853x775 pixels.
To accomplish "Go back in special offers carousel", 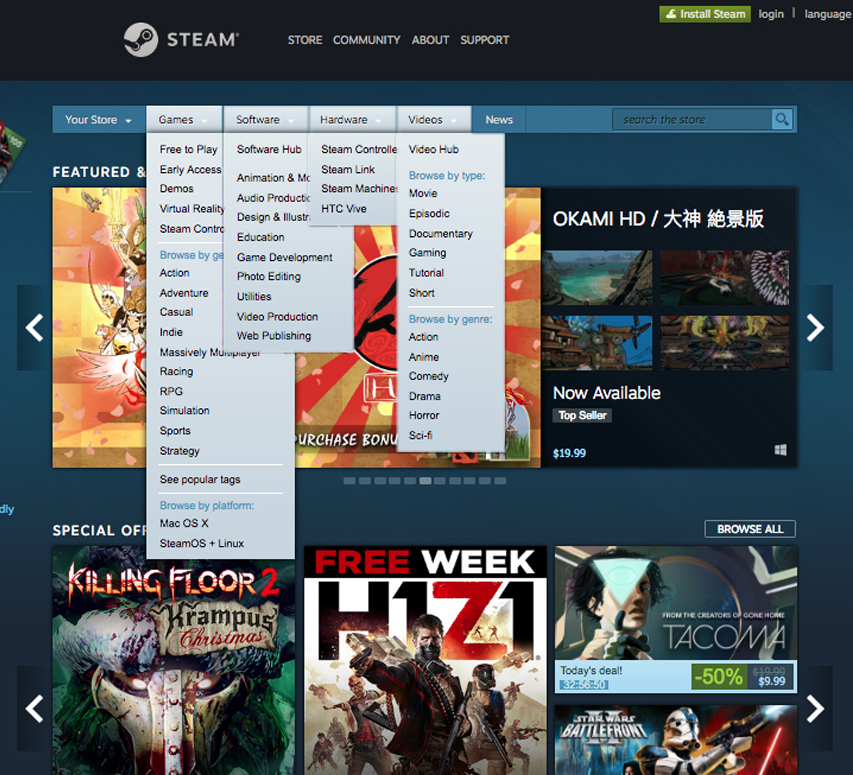I will pyautogui.click(x=34, y=709).
